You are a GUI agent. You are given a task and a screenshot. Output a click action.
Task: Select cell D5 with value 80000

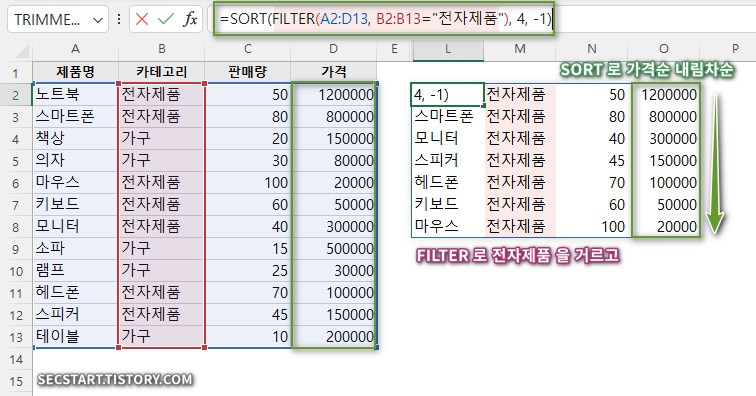click(334, 161)
